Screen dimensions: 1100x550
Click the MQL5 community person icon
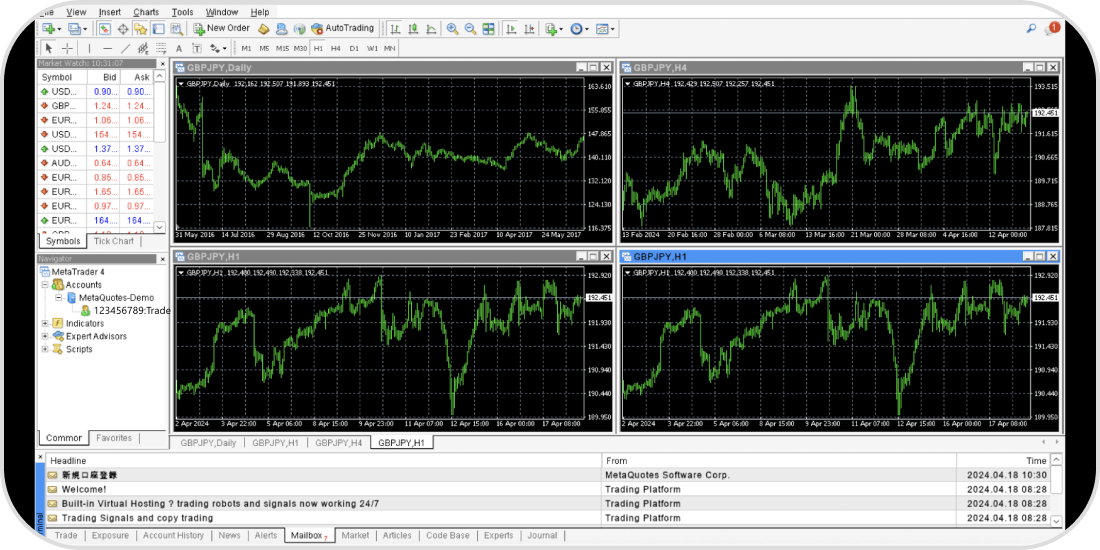click(281, 29)
